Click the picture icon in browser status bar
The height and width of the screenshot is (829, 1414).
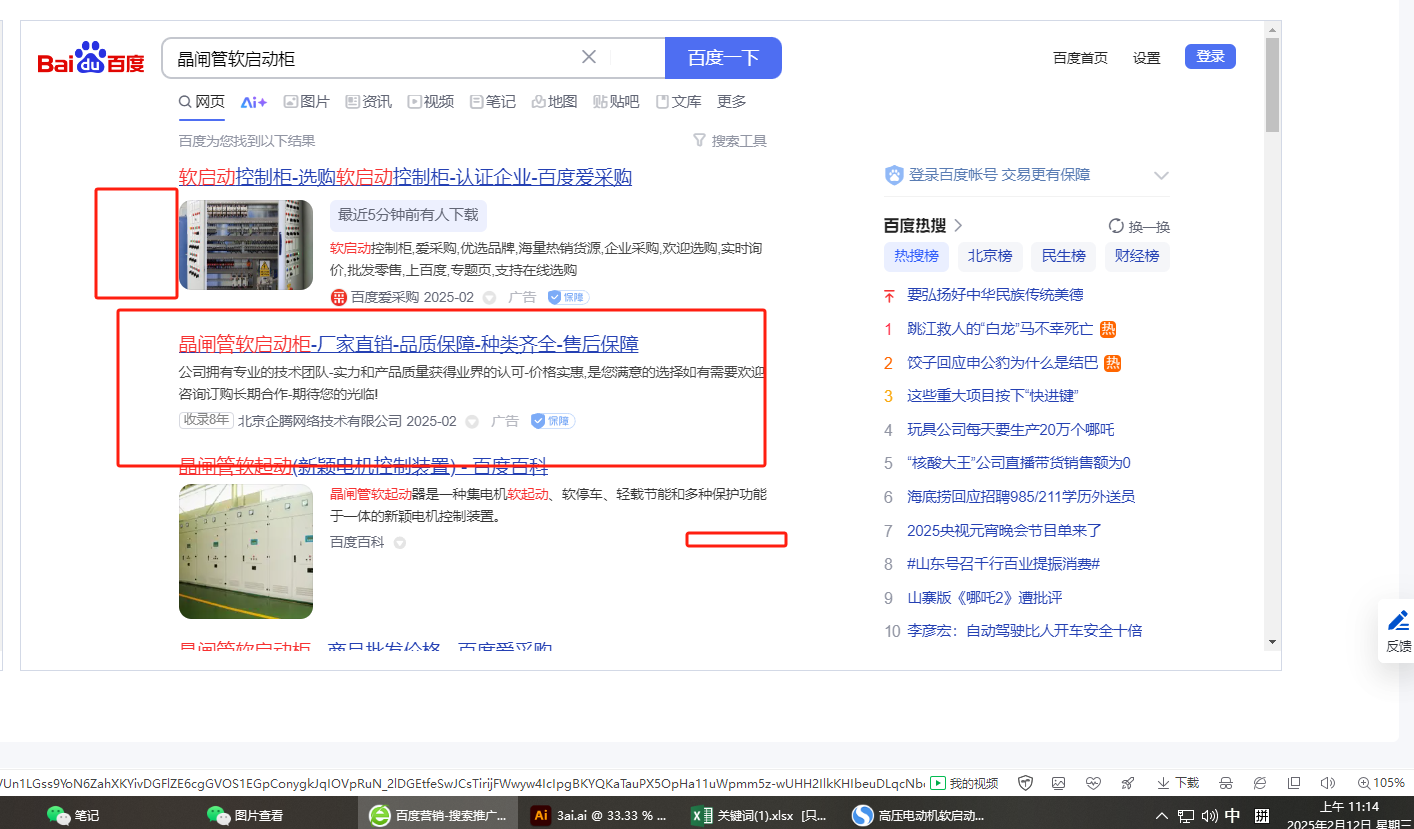(x=1059, y=783)
